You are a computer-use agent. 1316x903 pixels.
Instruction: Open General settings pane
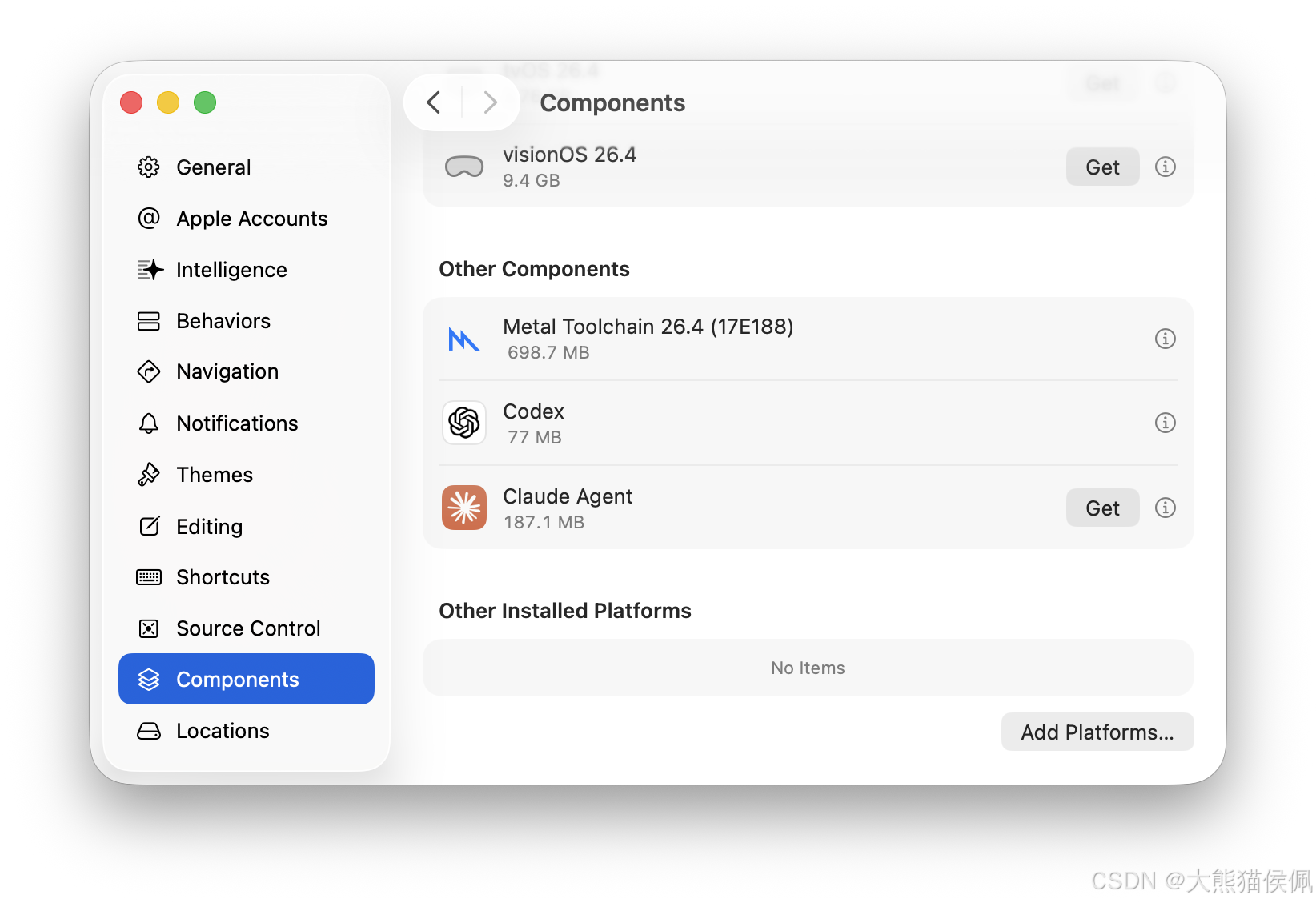coord(247,167)
